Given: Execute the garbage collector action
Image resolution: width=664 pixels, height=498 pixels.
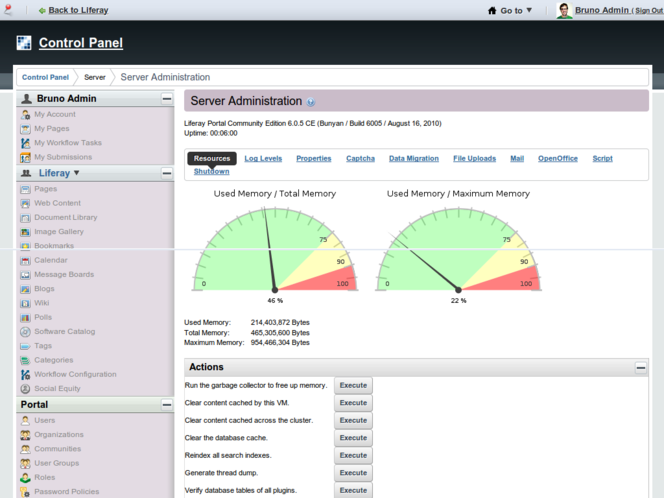Looking at the screenshot, I should click(x=353, y=385).
